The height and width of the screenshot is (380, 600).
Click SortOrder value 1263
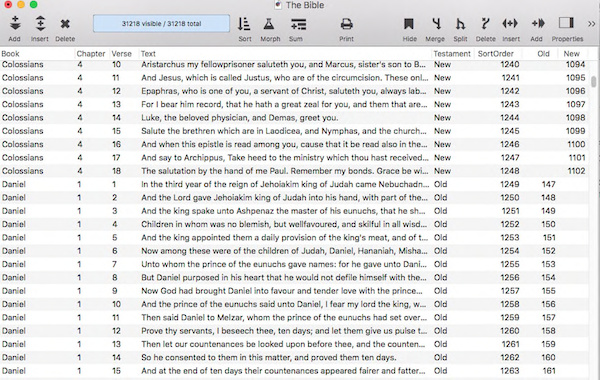[x=510, y=371]
